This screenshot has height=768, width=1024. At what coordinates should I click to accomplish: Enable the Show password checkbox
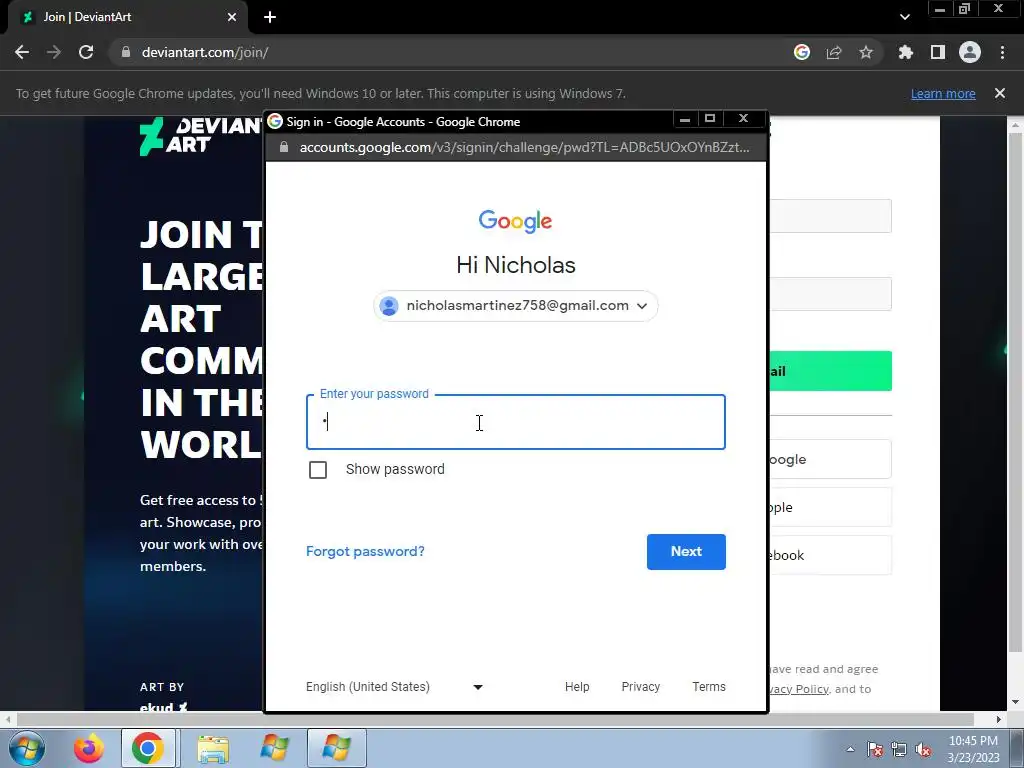pyautogui.click(x=318, y=470)
